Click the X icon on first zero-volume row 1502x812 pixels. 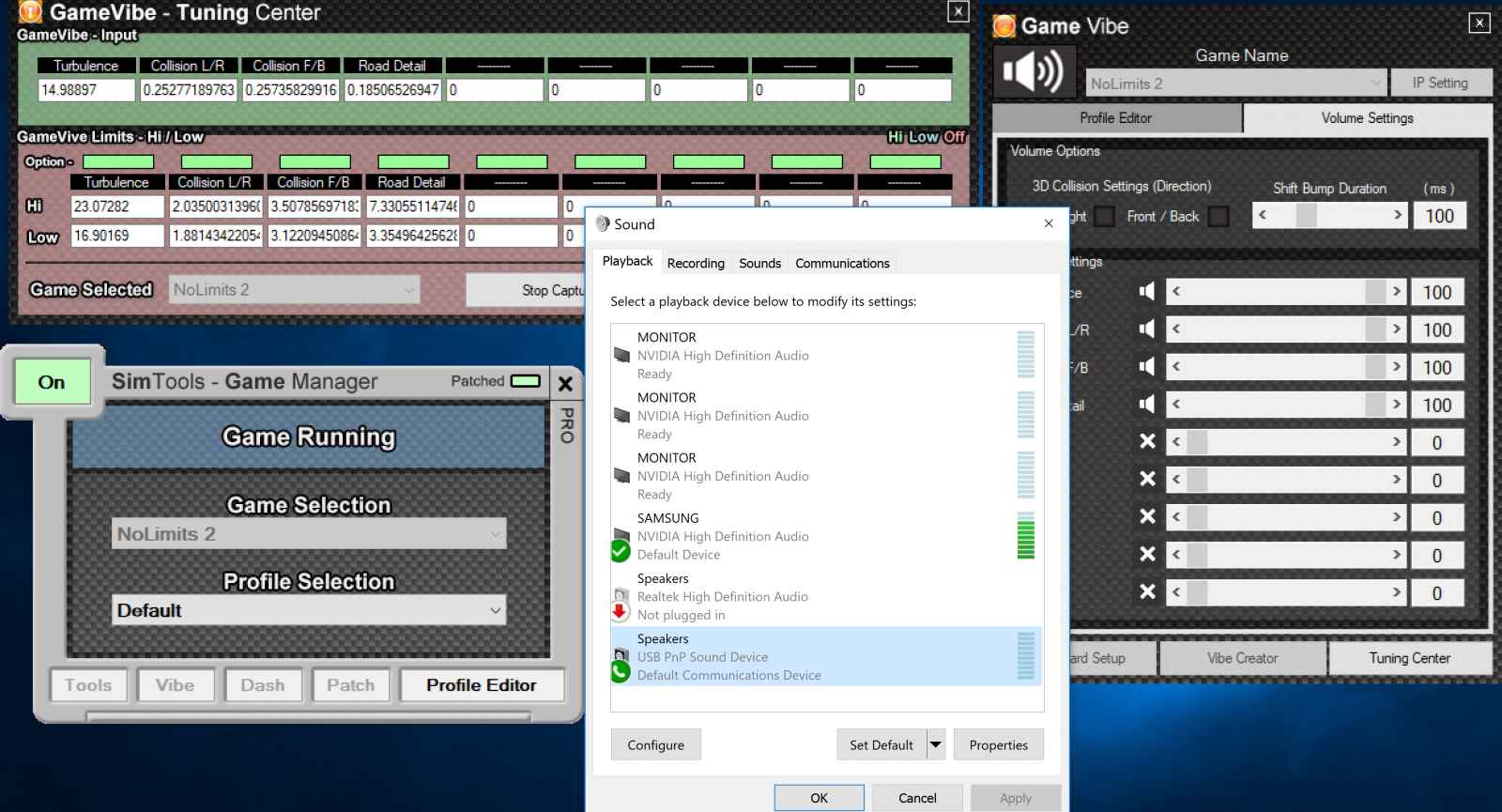[x=1147, y=441]
